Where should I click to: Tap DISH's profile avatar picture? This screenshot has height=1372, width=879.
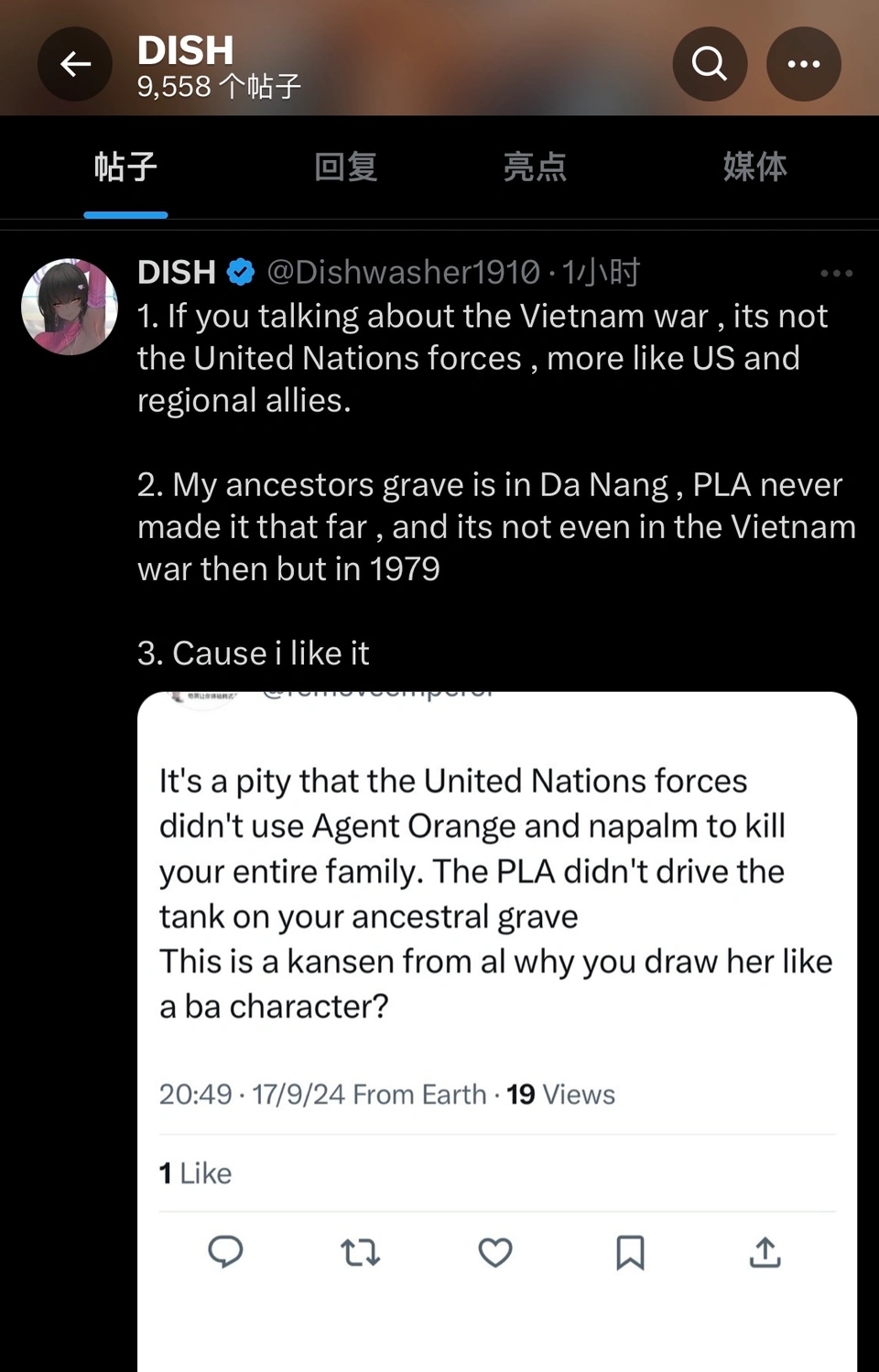point(70,306)
